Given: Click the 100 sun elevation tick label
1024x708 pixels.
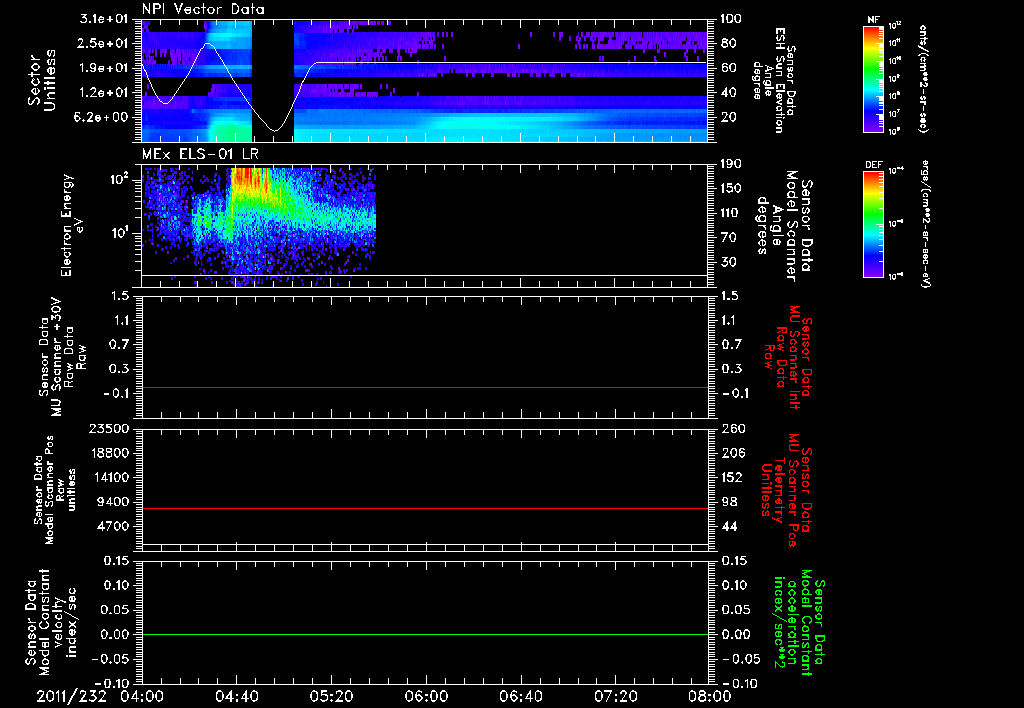Looking at the screenshot, I should (732, 19).
